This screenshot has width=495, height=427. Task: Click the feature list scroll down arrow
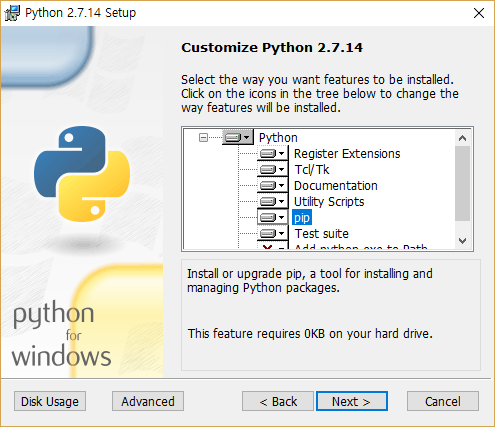click(463, 241)
